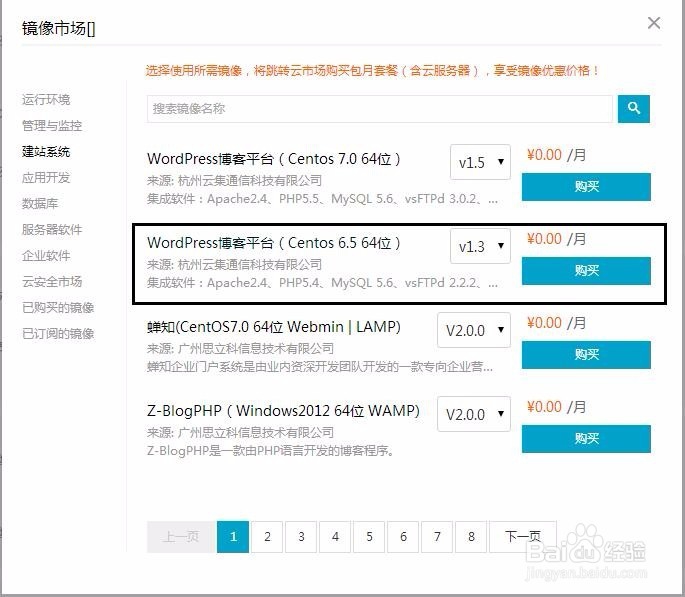Click WordPress博客平台 Centos 6.5 title
This screenshot has width=685, height=597.
tap(274, 243)
